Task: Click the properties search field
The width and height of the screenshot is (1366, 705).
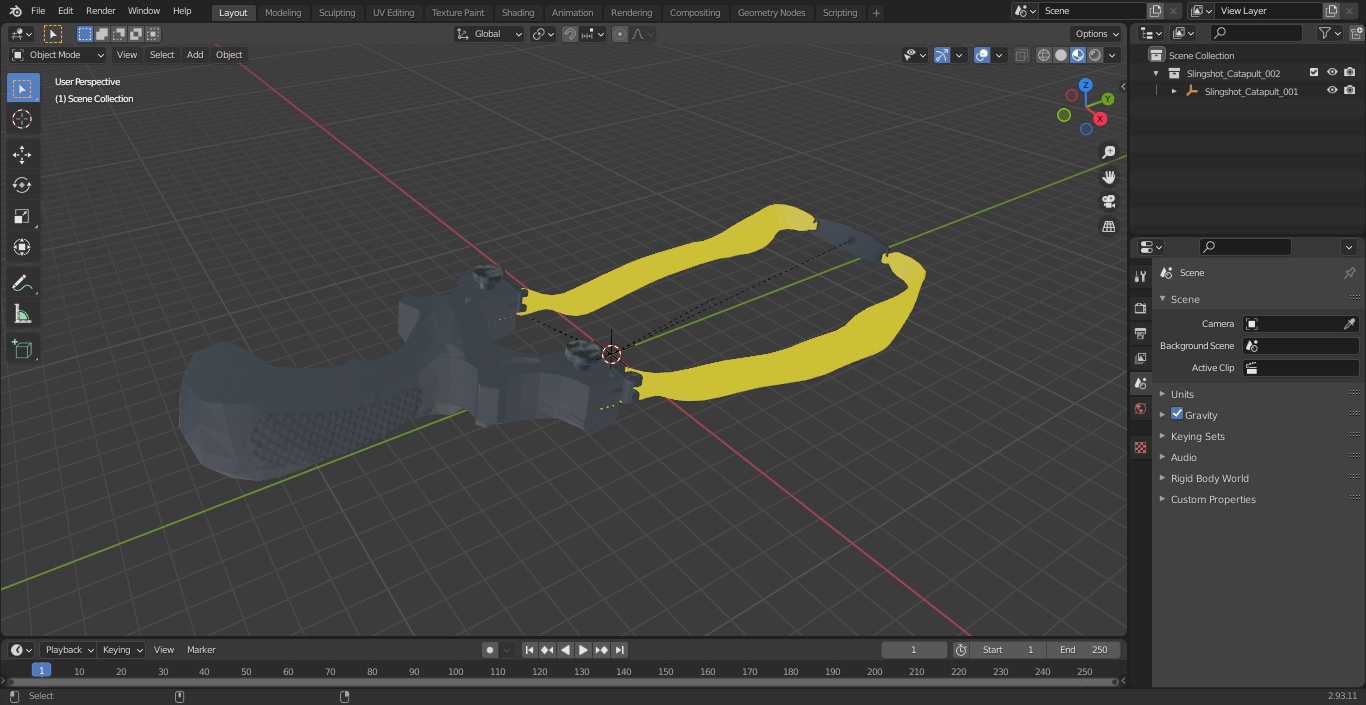Action: click(x=1244, y=247)
